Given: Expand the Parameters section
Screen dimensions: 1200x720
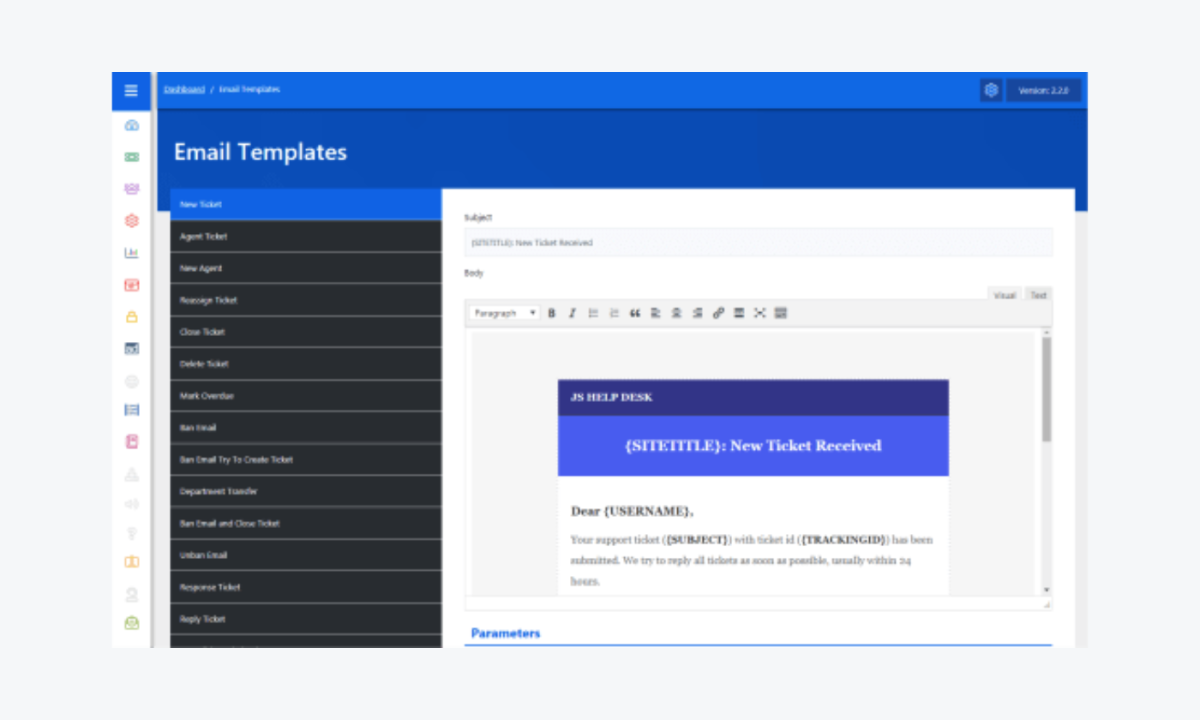Looking at the screenshot, I should click(x=505, y=633).
